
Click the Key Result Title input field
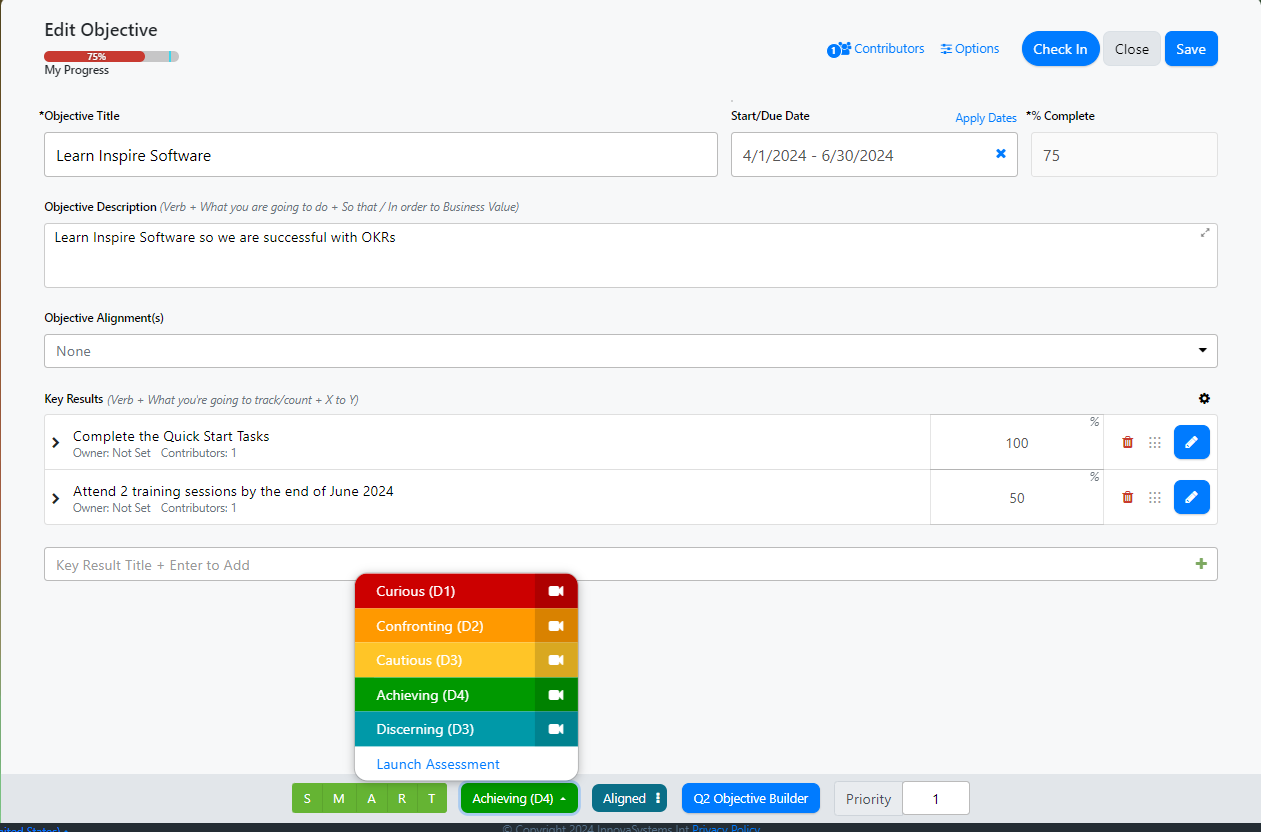(x=631, y=564)
